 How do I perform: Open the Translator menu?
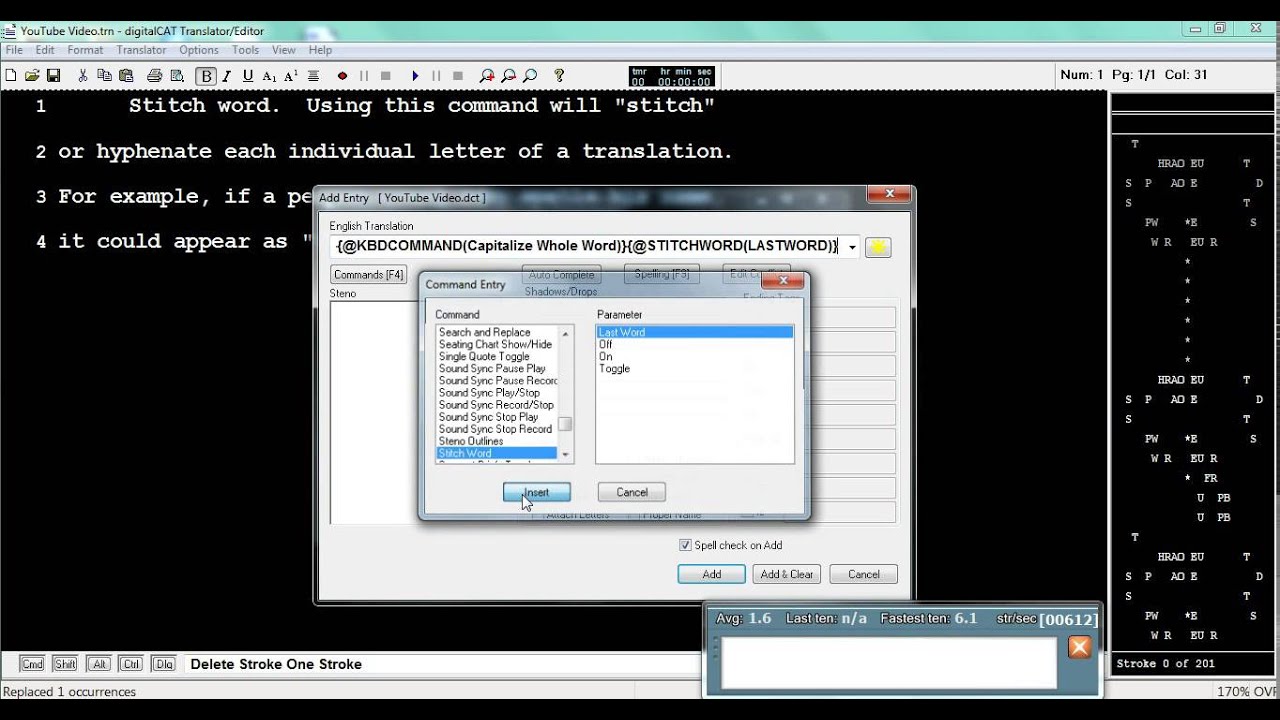tap(141, 50)
